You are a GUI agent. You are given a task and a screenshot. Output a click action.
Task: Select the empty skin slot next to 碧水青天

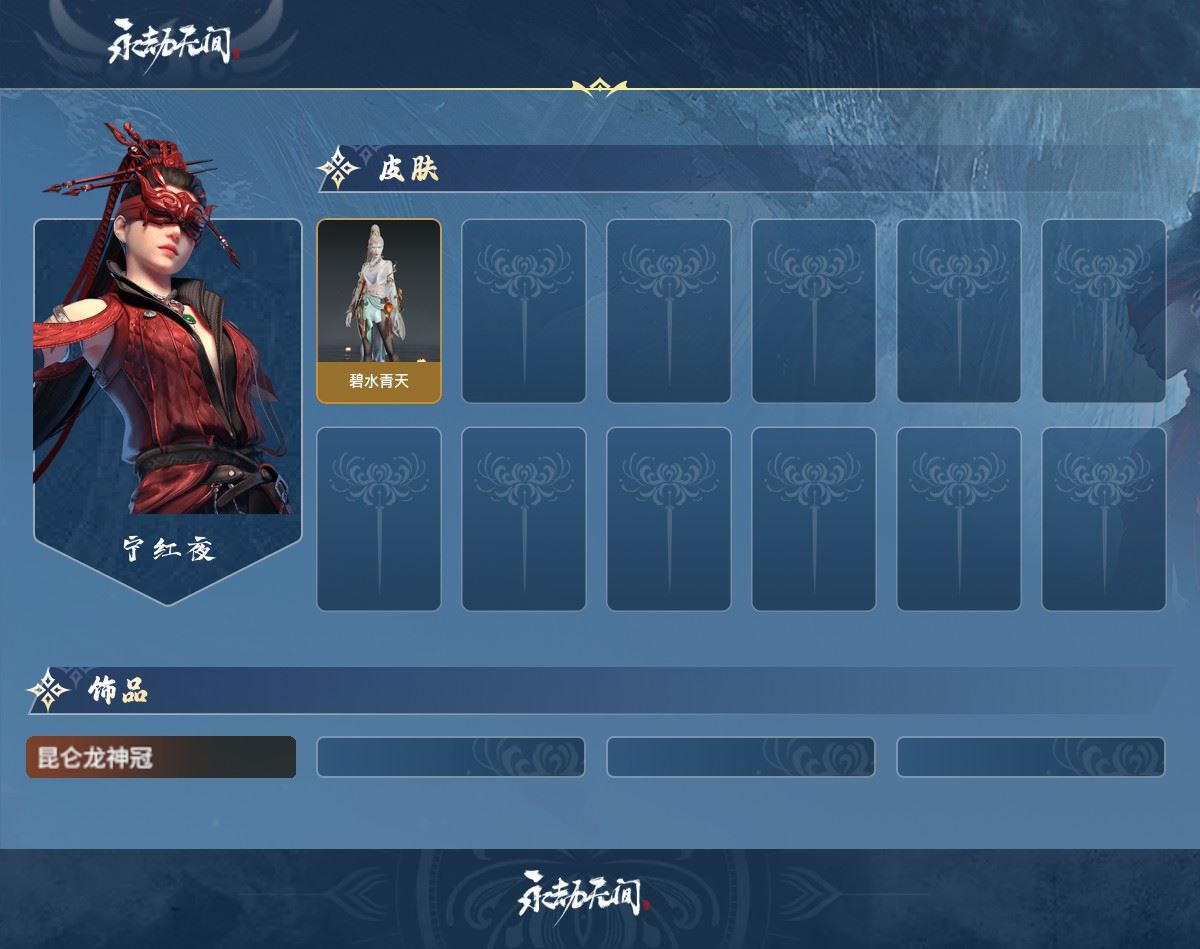(524, 311)
